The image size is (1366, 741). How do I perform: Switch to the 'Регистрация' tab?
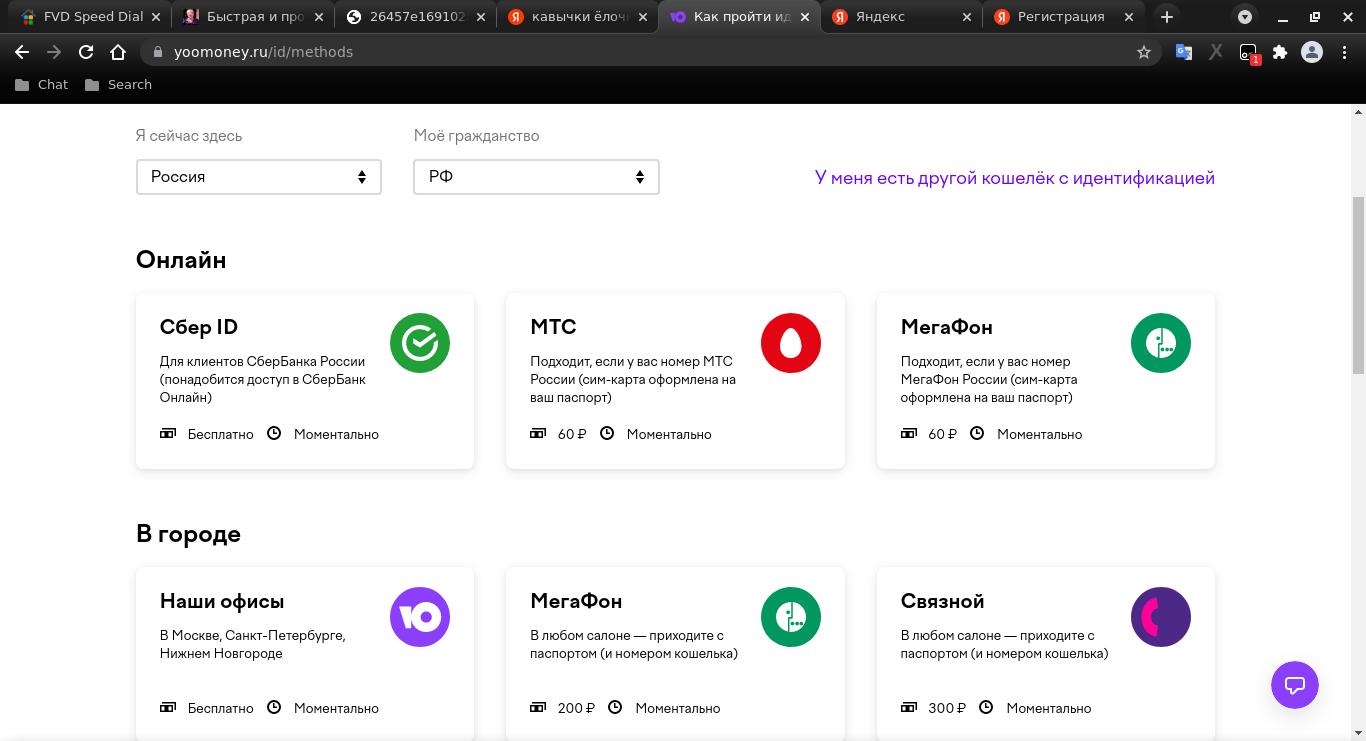(1060, 17)
